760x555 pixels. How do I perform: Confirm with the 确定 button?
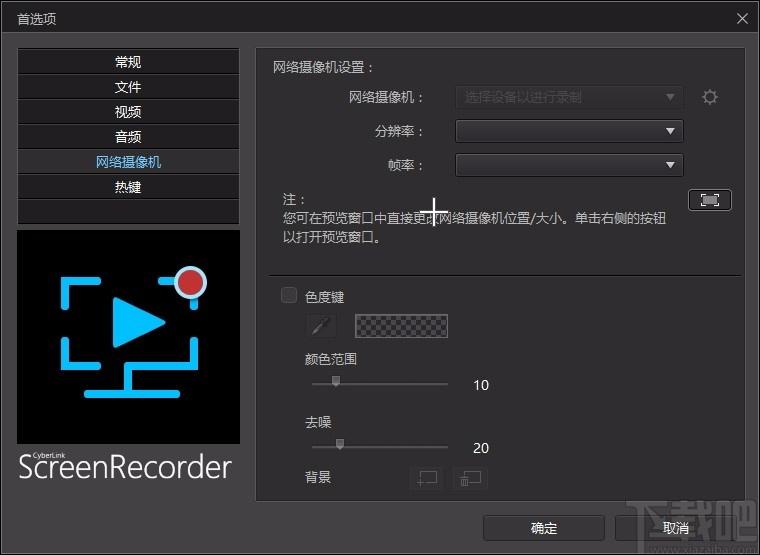[x=543, y=527]
